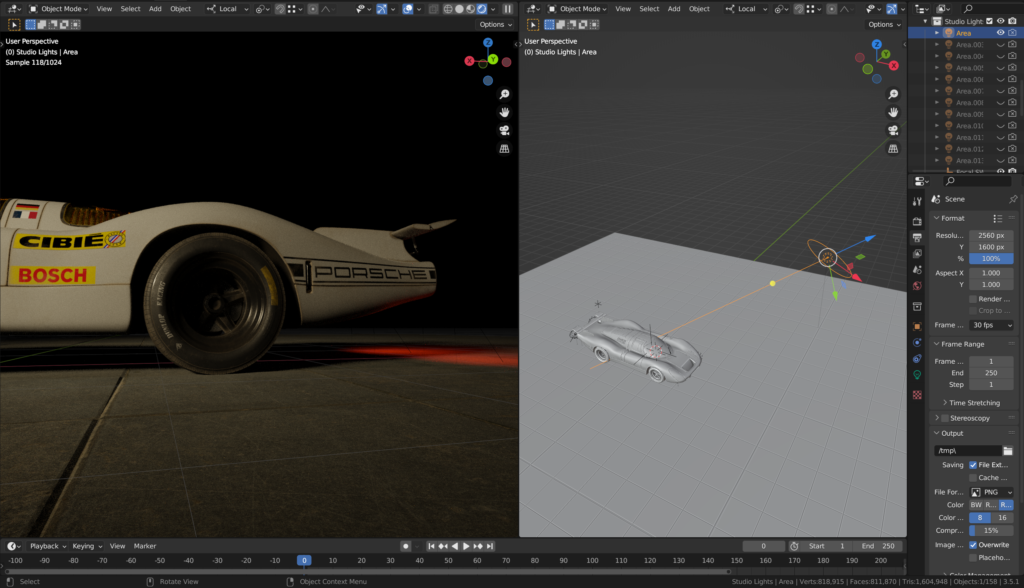Select 16 color depth button

(x=1003, y=518)
